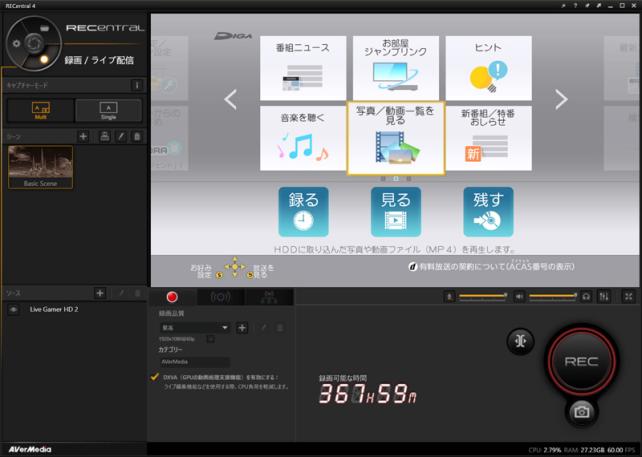Screen dimensions: 642x457
Task: Open the 新番組/特番おしらせ tile
Action: pos(488,138)
